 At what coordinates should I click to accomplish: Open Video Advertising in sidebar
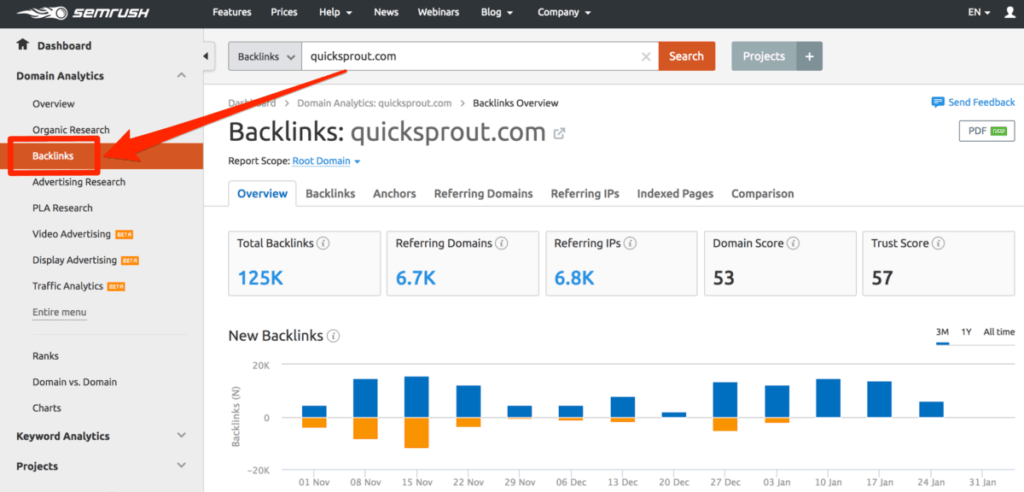72,234
